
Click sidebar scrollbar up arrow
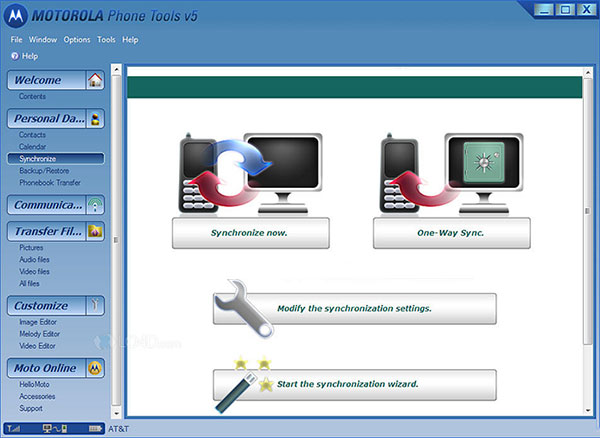coord(116,70)
